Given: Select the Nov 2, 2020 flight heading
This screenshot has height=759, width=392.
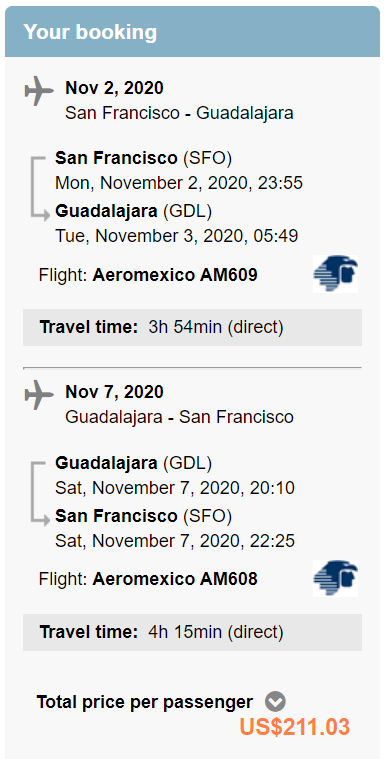Looking at the screenshot, I should (x=114, y=88).
